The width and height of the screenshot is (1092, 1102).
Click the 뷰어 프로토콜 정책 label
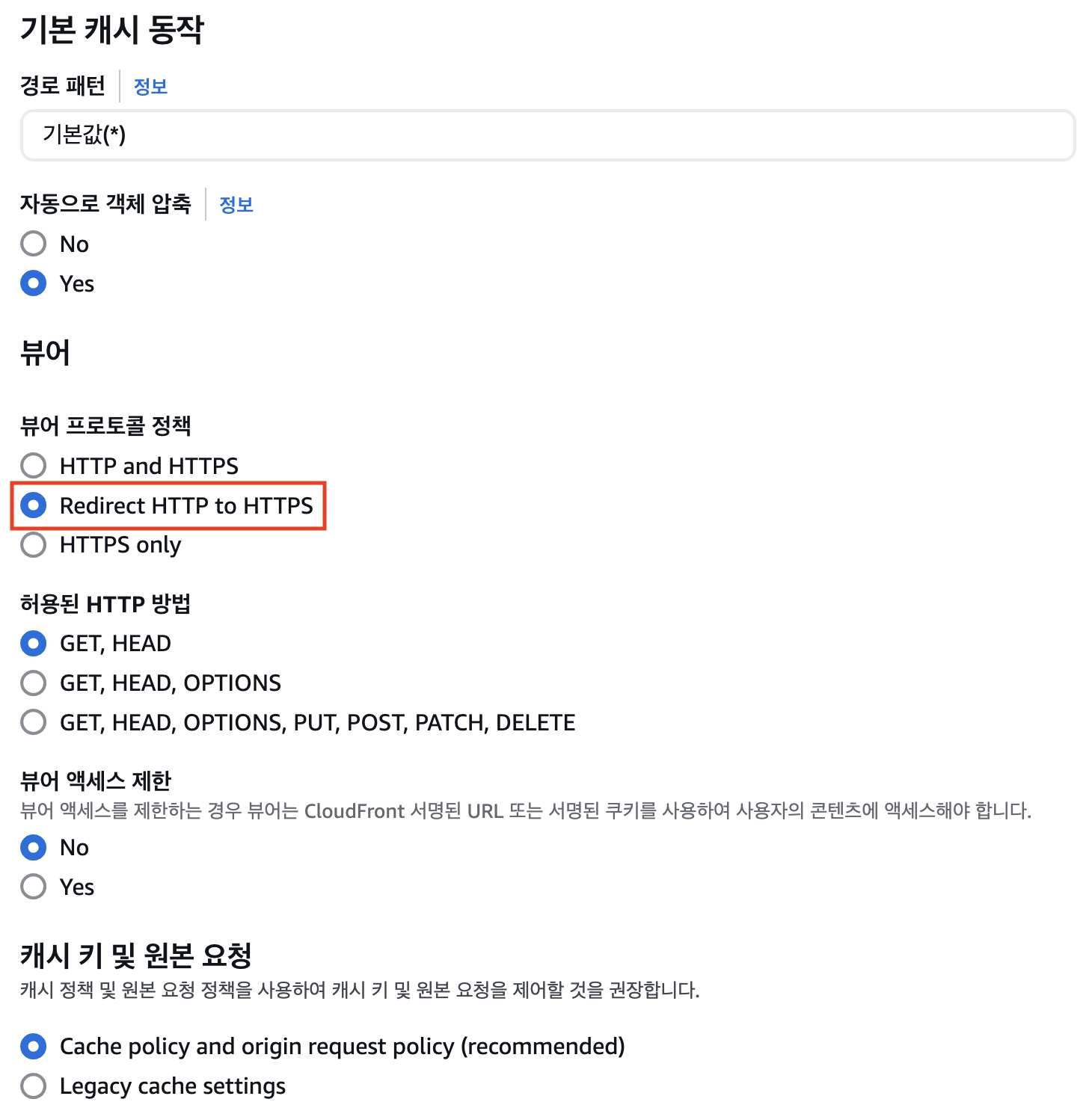pyautogui.click(x=105, y=426)
